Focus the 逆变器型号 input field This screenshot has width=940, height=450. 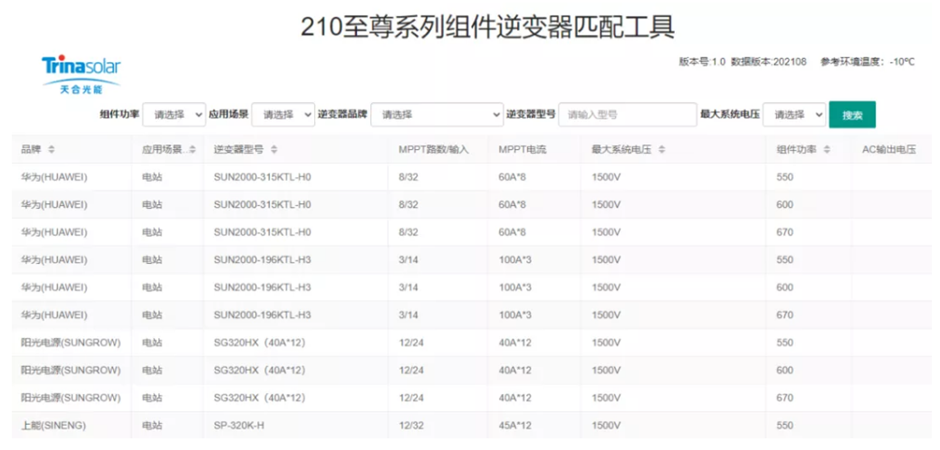point(627,115)
